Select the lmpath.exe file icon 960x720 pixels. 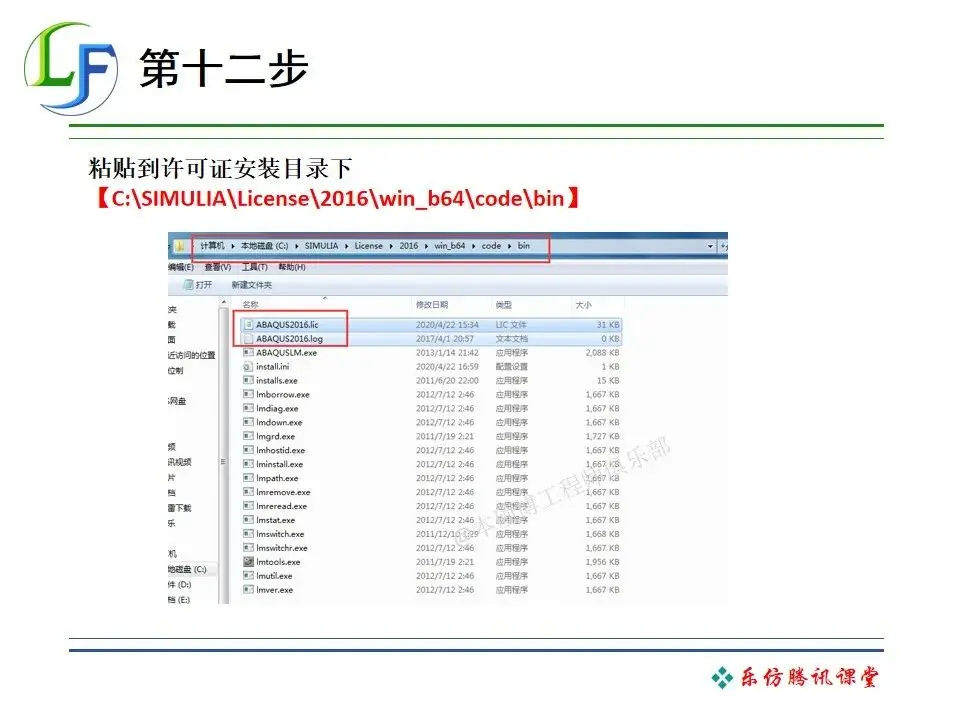248,478
